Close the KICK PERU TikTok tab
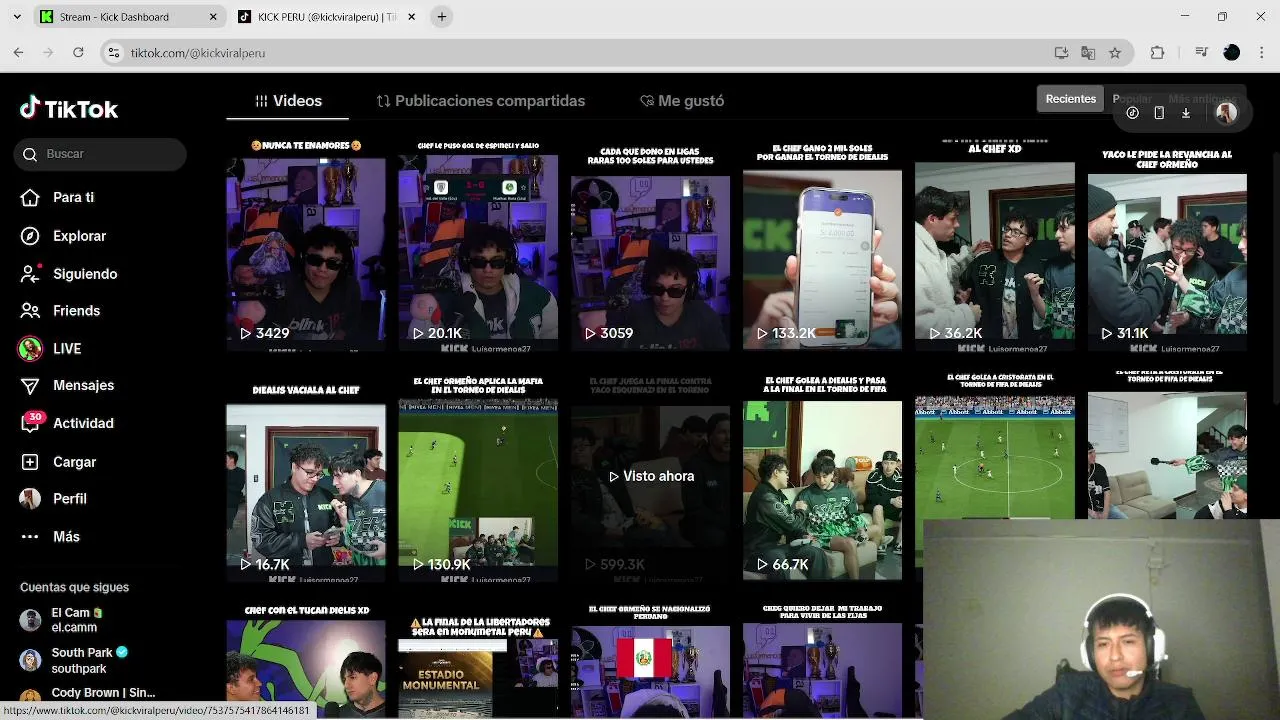This screenshot has width=1280, height=720. (411, 17)
